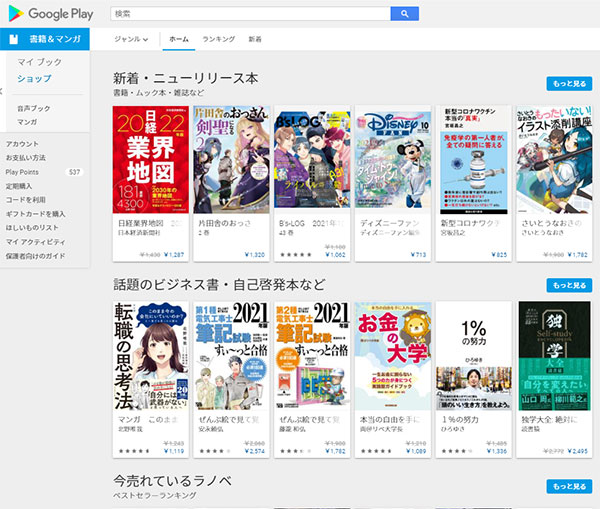Switch to the ランキング tab

coord(218,39)
